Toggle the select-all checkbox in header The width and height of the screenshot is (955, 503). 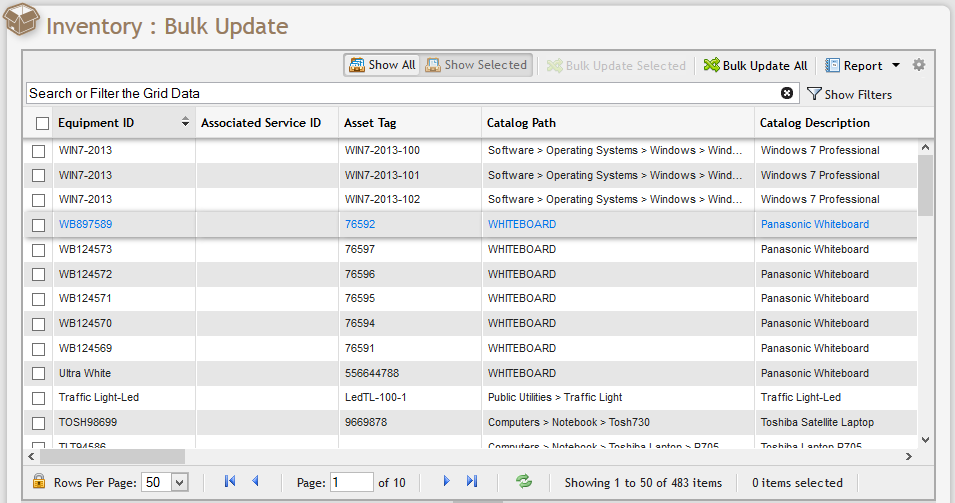tap(42, 123)
